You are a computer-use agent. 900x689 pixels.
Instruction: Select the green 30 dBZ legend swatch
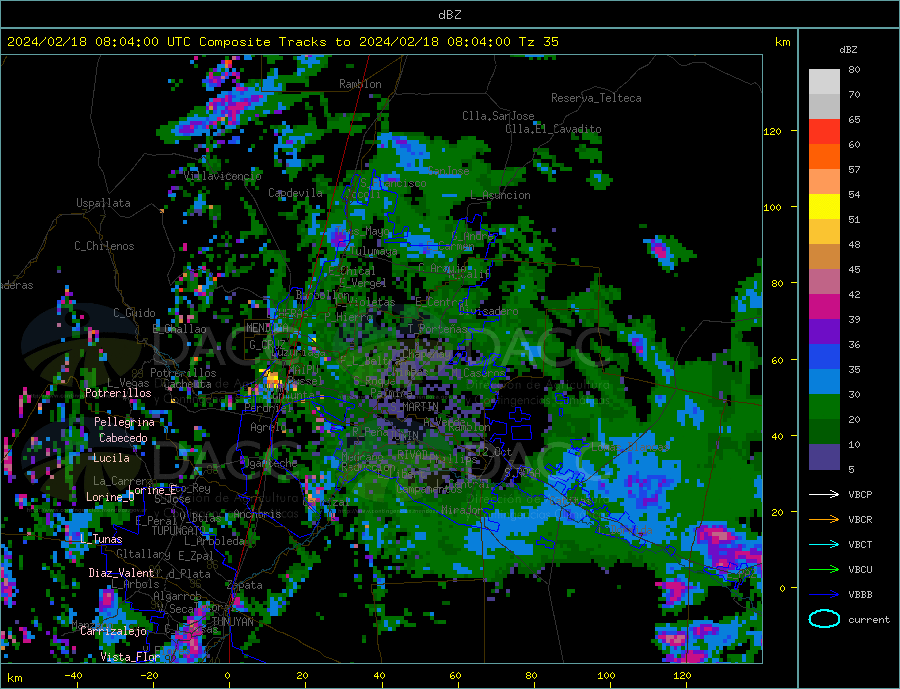(824, 407)
